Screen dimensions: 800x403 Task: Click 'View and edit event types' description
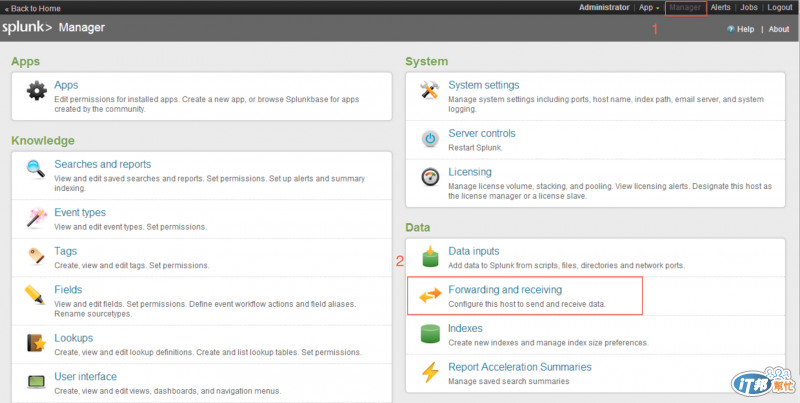coord(131,227)
